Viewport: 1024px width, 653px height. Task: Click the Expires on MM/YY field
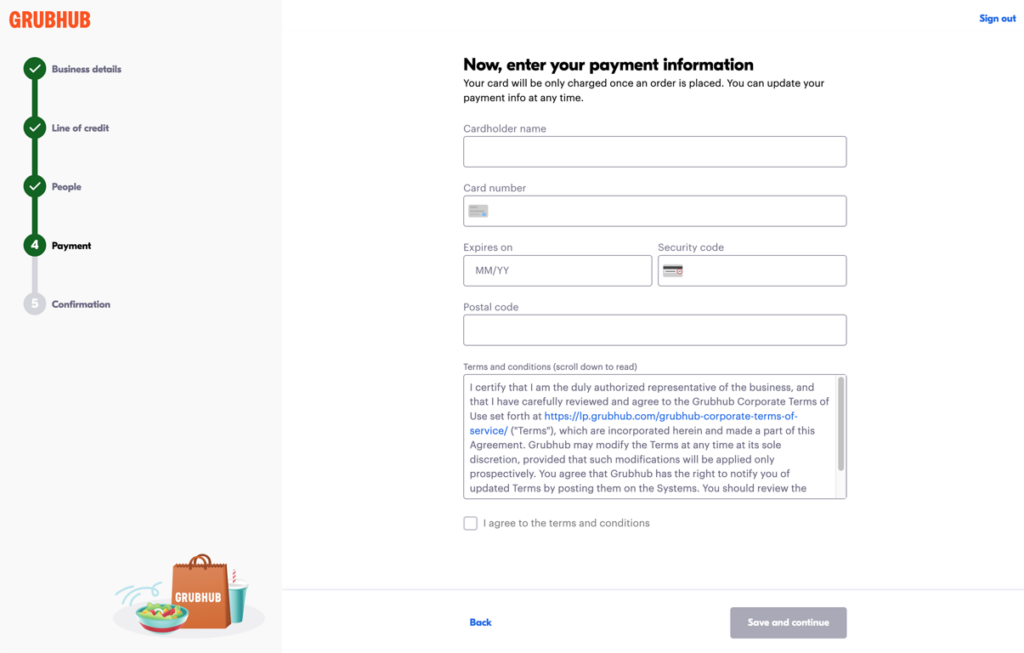(557, 271)
